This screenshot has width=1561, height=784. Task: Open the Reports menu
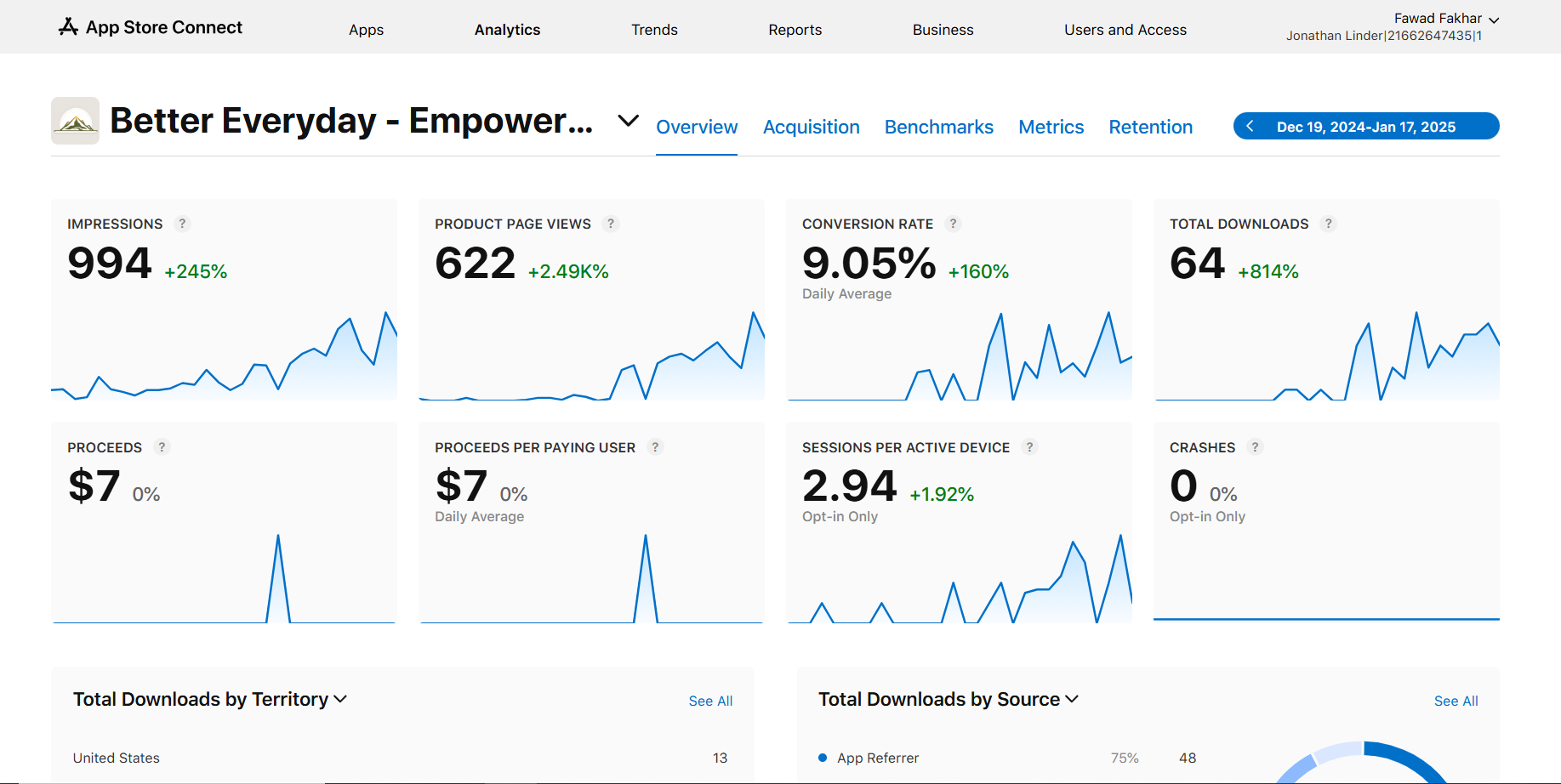pos(795,30)
